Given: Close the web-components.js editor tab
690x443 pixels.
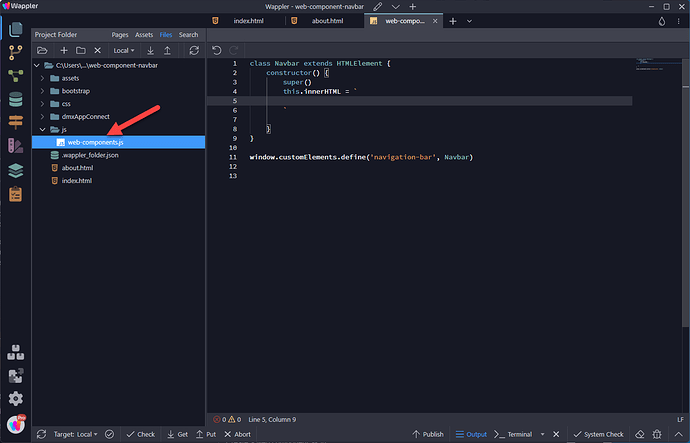Looking at the screenshot, I should point(435,21).
